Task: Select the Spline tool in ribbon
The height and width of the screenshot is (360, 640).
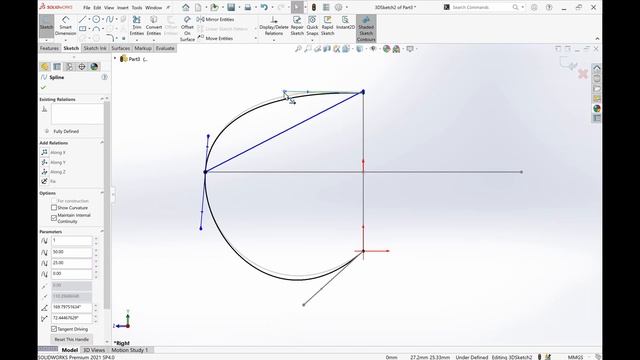Action: (110, 19)
